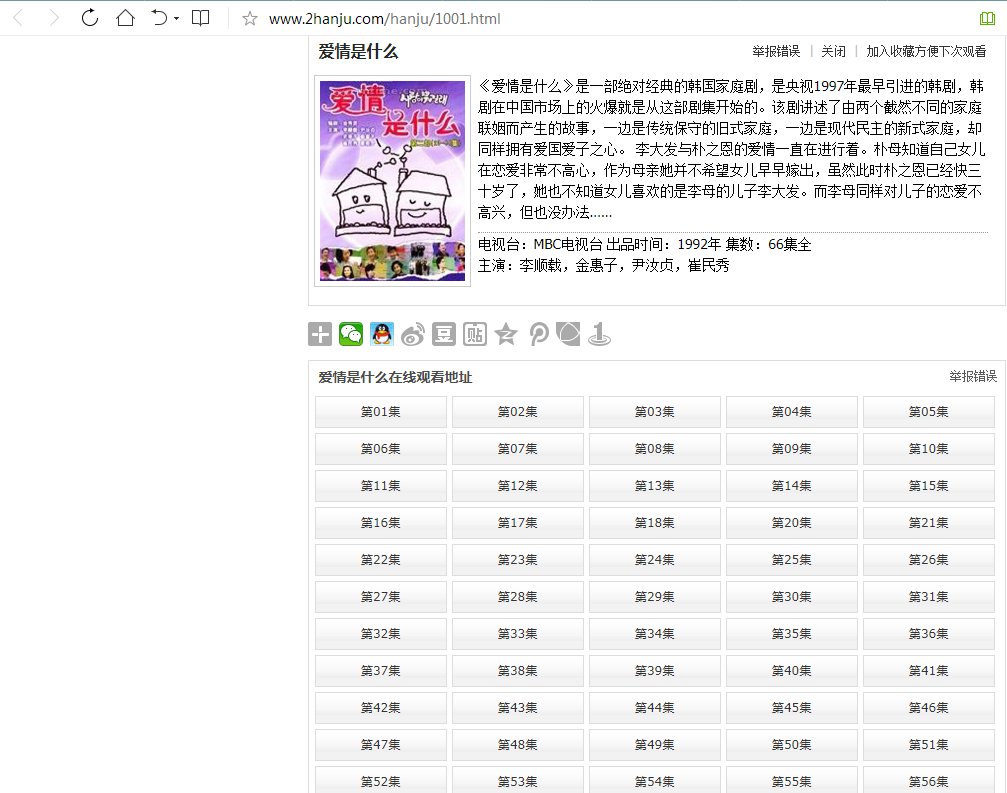The height and width of the screenshot is (793, 1007).
Task: Open episode 第33集
Action: pyautogui.click(x=517, y=633)
